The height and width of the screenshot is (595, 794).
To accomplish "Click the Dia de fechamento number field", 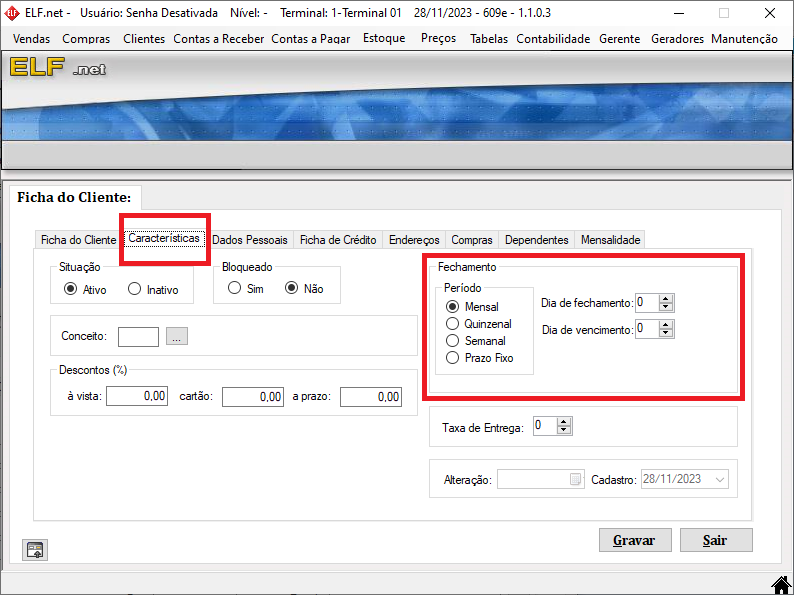I will pos(648,303).
